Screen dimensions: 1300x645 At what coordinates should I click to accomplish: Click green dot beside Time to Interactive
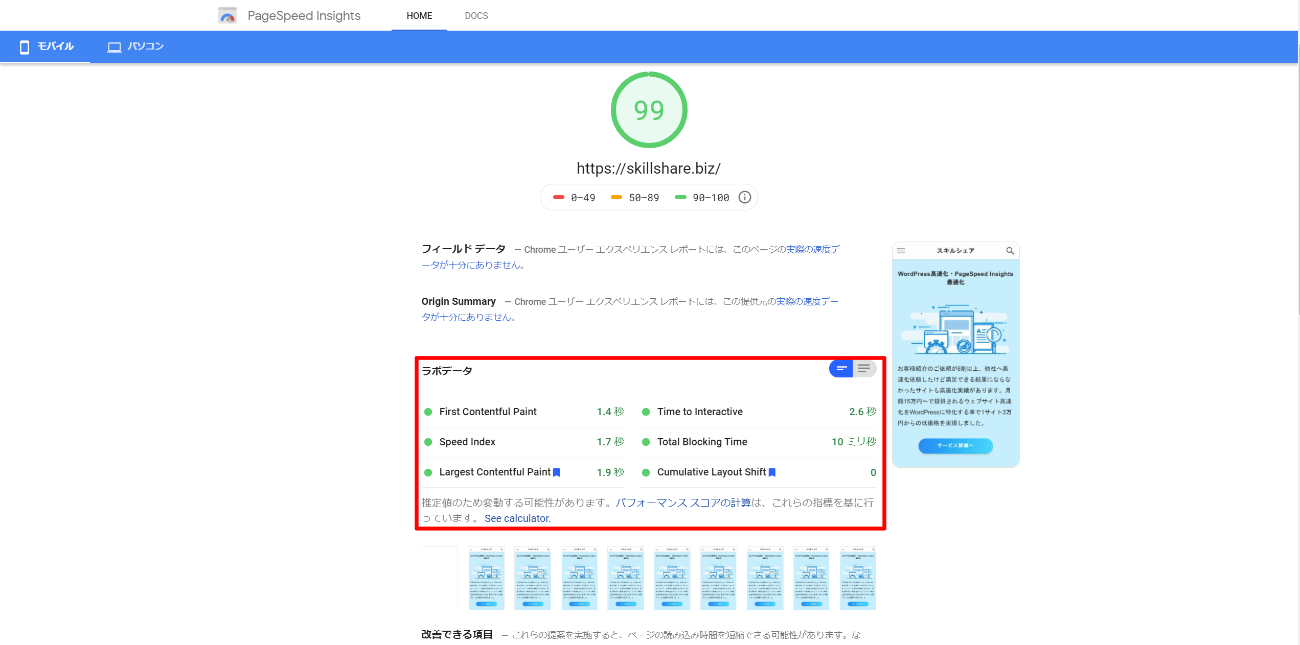(646, 412)
